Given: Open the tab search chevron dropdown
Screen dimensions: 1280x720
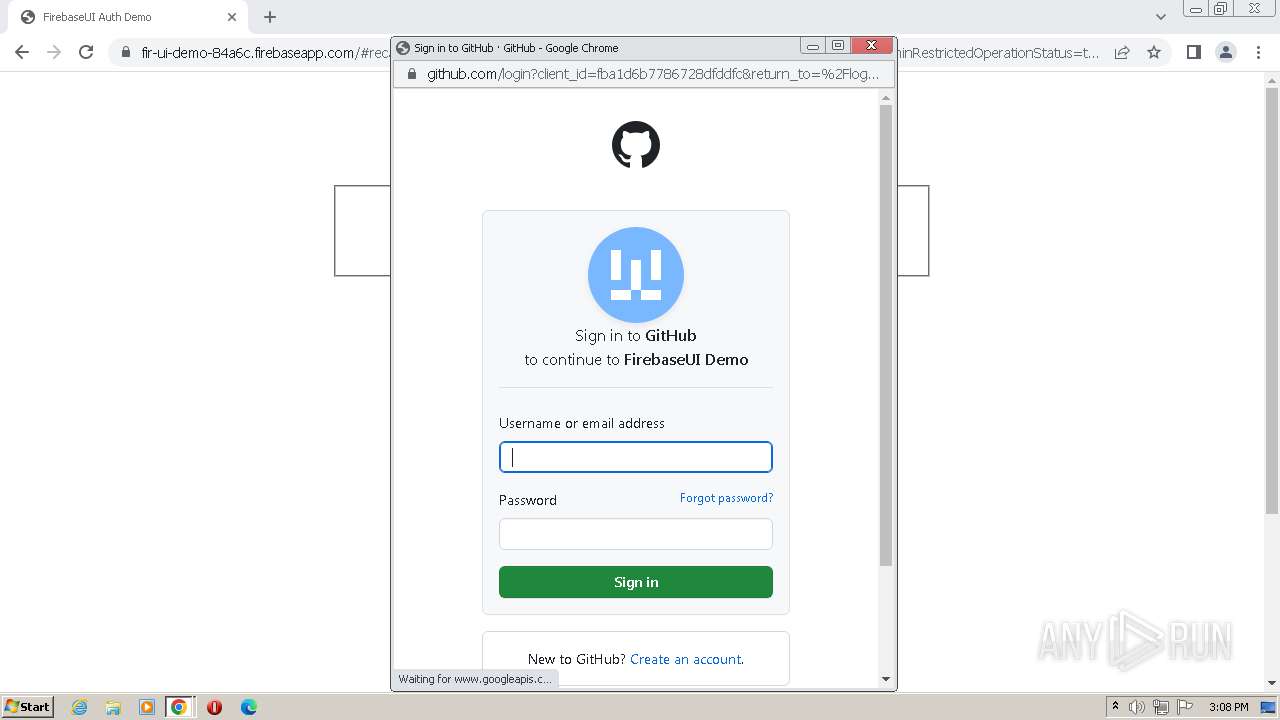Looking at the screenshot, I should (x=1161, y=17).
